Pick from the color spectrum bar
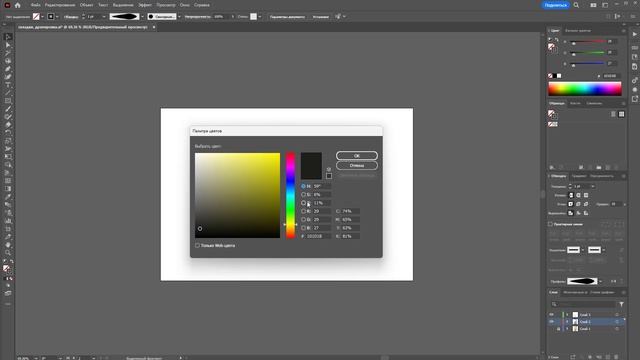Screen dimensions: 640x360 (584, 89)
